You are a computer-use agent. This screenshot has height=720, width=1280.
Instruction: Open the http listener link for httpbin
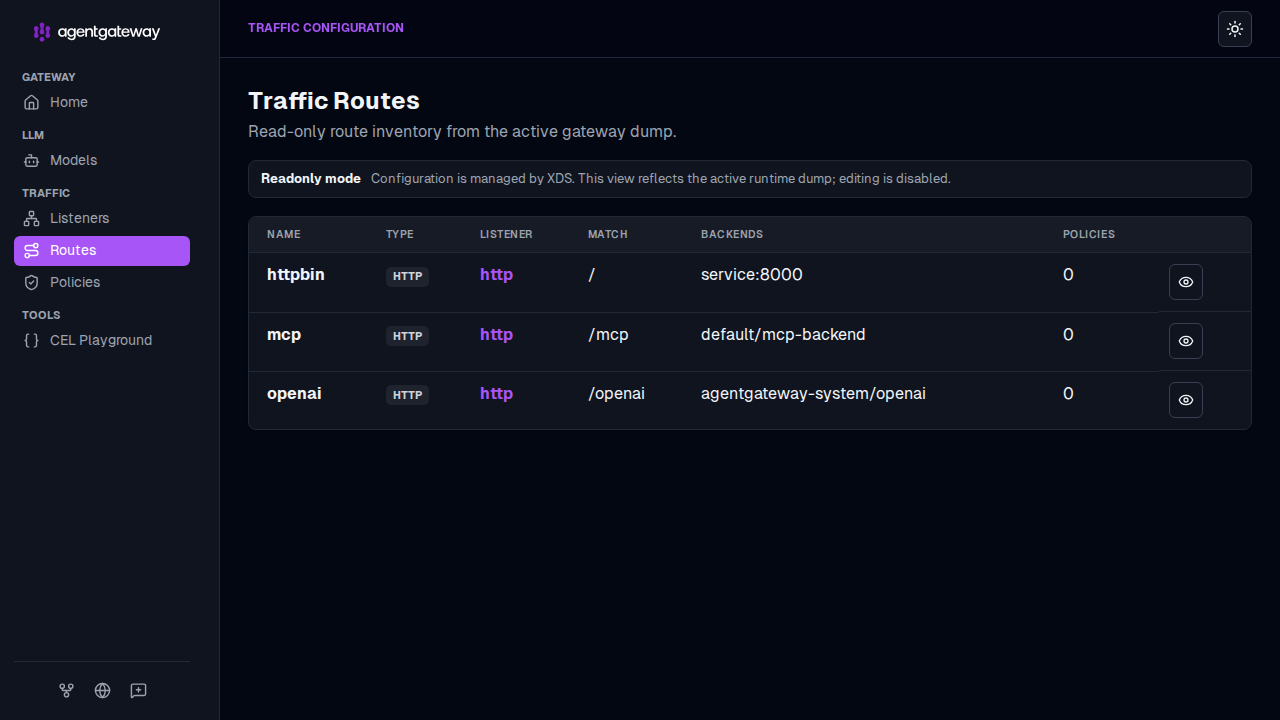[x=496, y=275]
